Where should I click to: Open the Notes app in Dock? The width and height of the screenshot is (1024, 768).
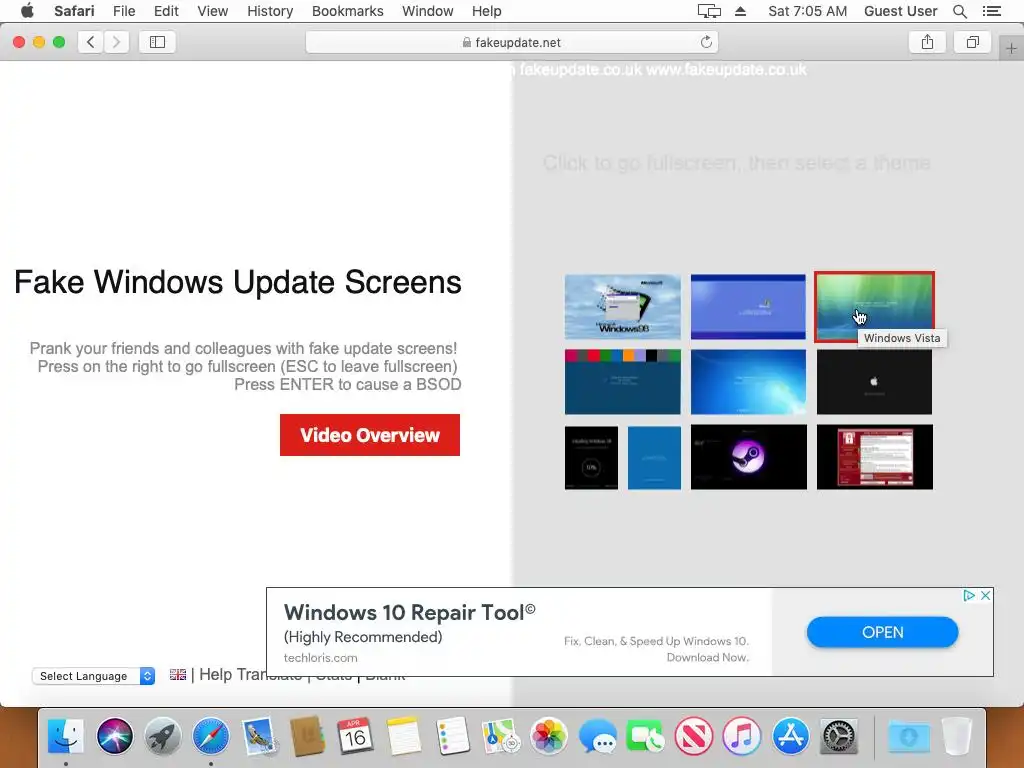(x=404, y=736)
